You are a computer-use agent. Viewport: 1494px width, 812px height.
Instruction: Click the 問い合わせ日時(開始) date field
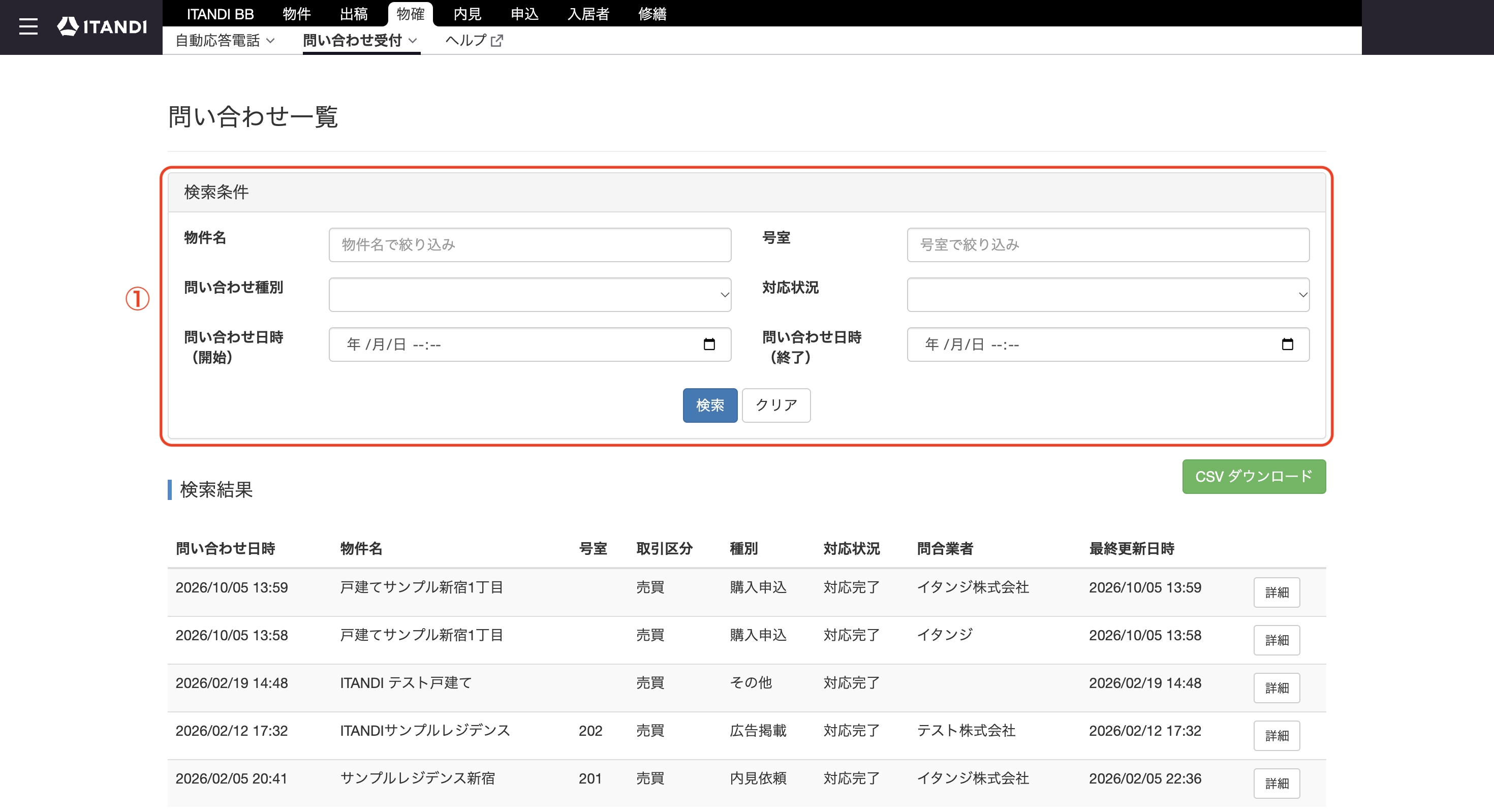530,345
